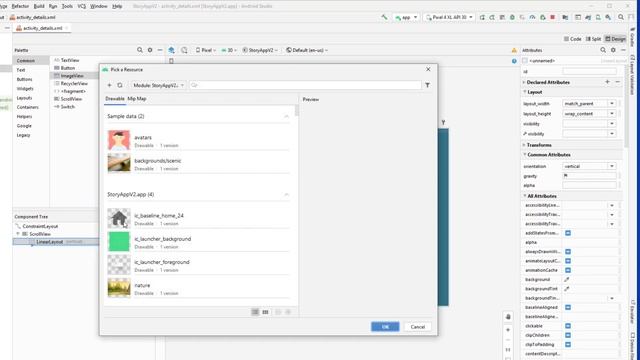Collapse the ScrollView node in Component Tree
This screenshot has height=360, width=640.
click(18, 234)
